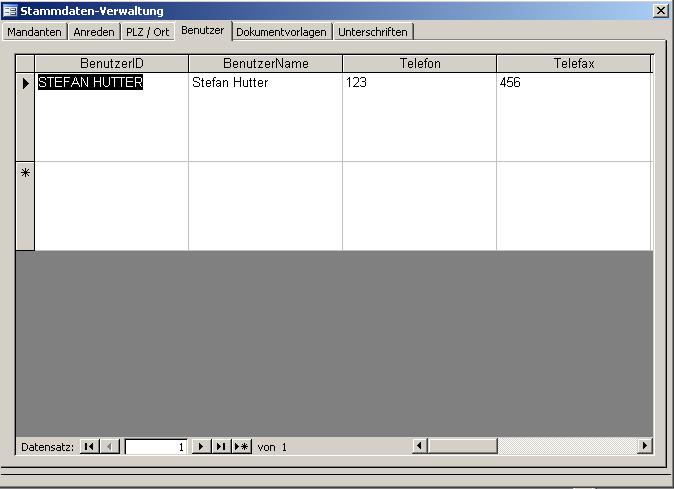Screen dimensions: 674x489
Task: Create new record with asterisk navigation button
Action: coord(241,447)
